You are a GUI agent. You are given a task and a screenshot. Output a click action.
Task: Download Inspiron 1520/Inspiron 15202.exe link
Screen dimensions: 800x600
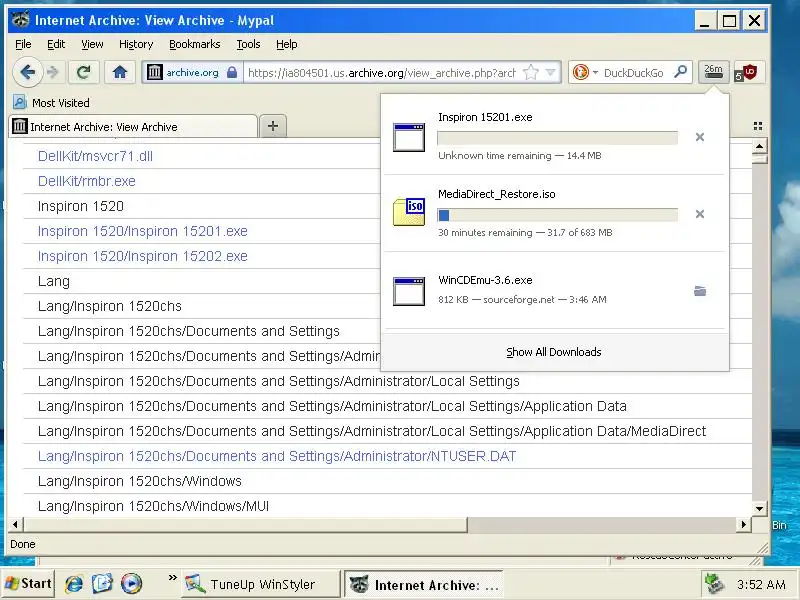(142, 256)
